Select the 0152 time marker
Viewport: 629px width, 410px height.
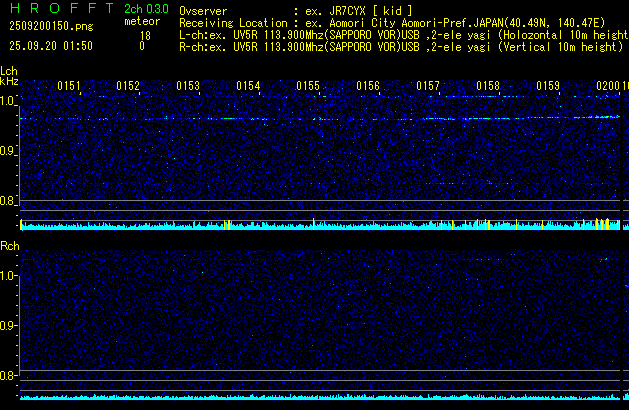click(x=128, y=86)
